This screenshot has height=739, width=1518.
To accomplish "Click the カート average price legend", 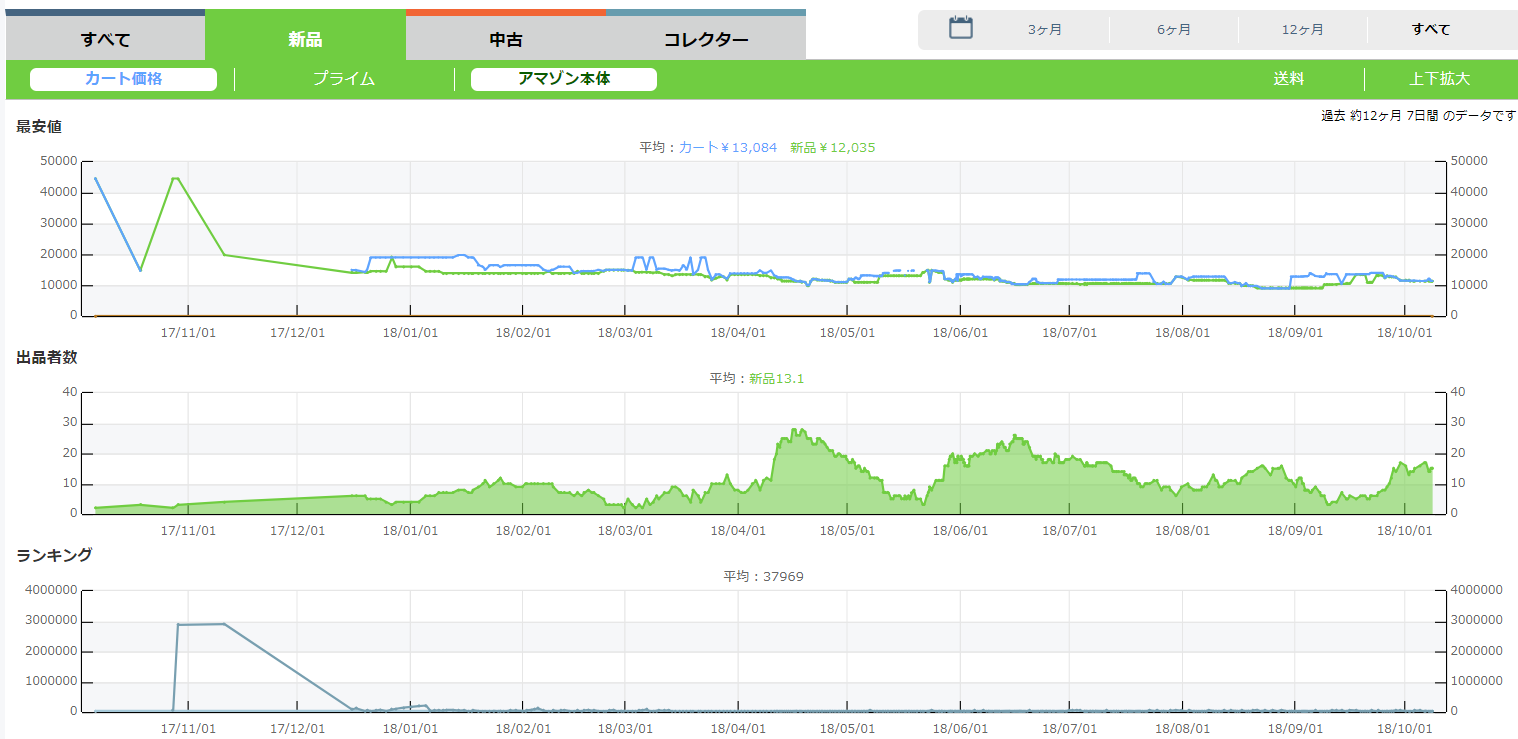I will click(727, 147).
